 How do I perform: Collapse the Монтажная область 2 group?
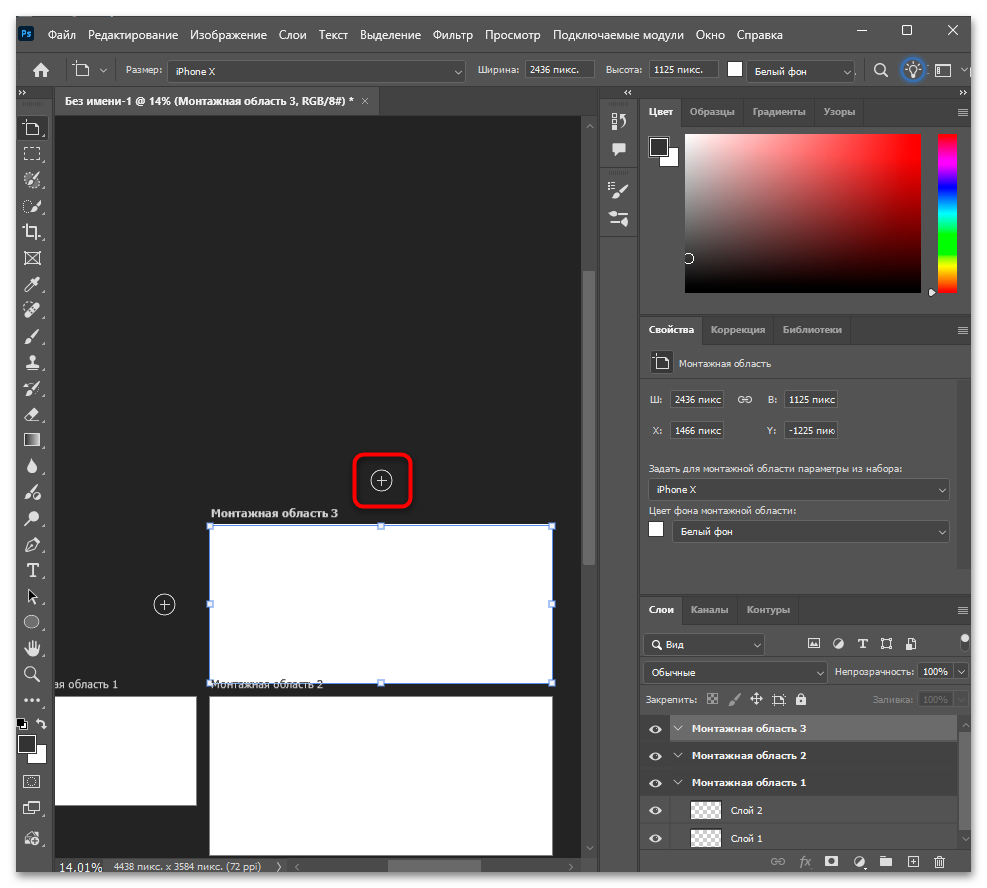coord(678,756)
